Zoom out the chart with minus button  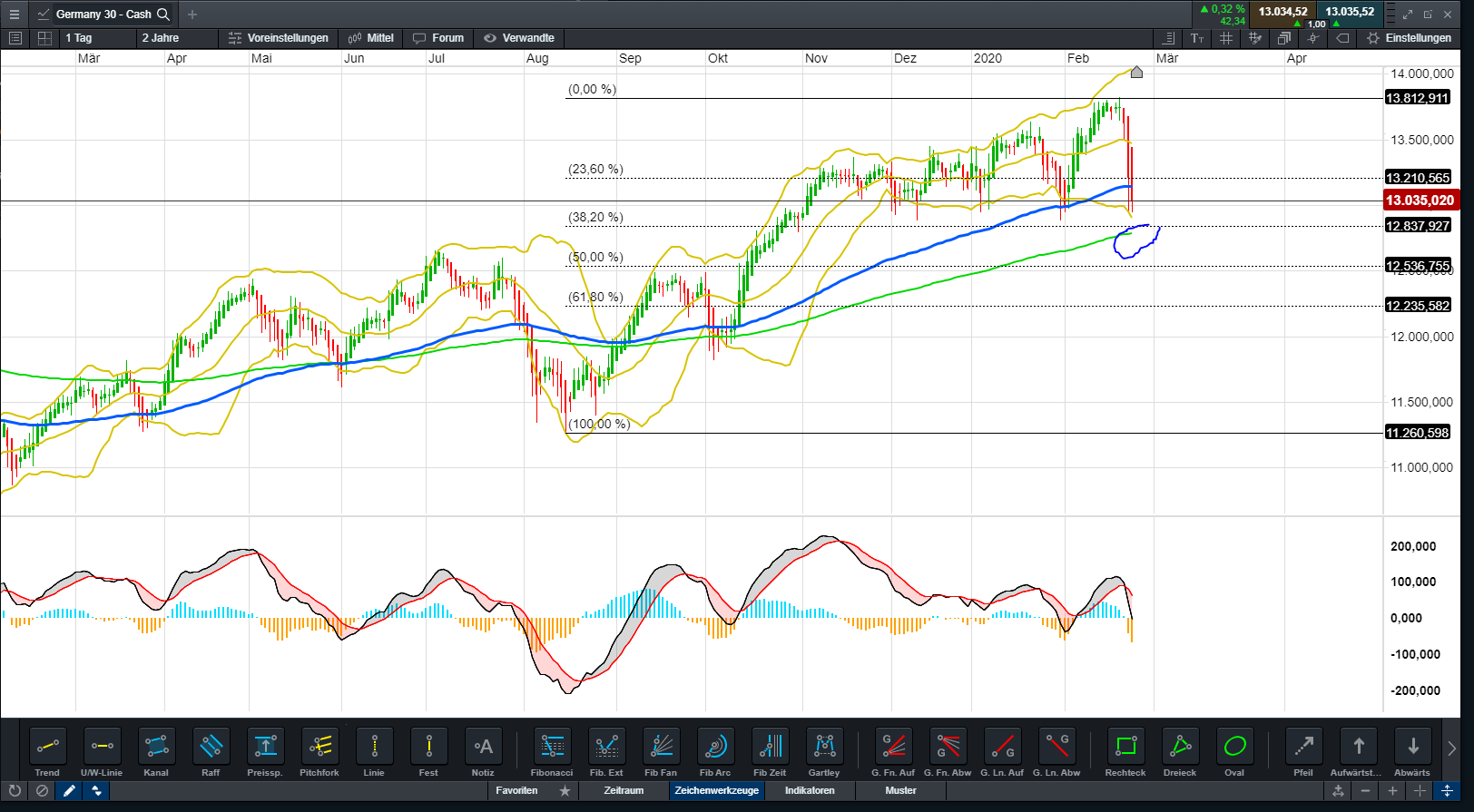tap(1365, 791)
